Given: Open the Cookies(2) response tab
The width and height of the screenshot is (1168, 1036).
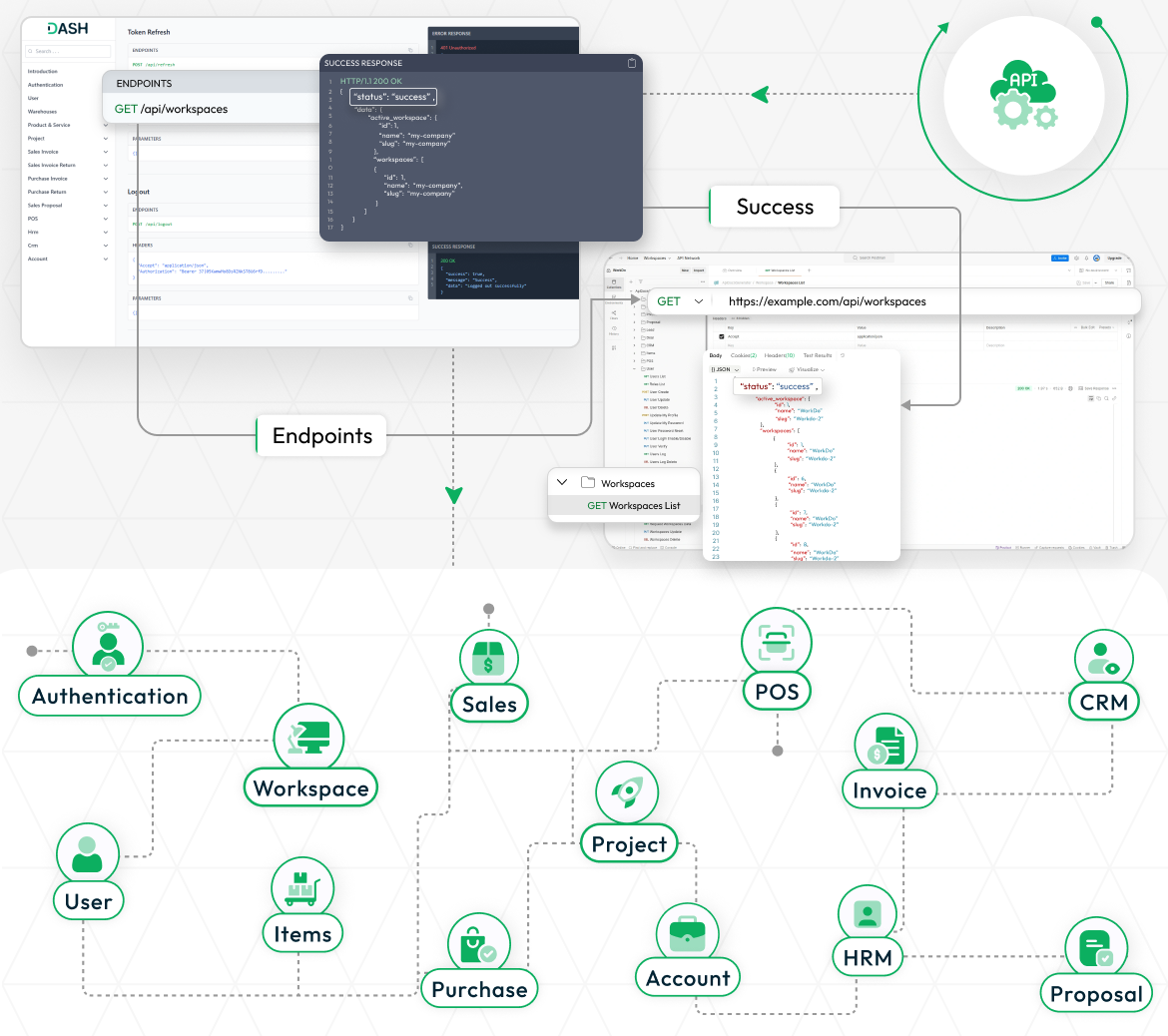Looking at the screenshot, I should [x=744, y=356].
